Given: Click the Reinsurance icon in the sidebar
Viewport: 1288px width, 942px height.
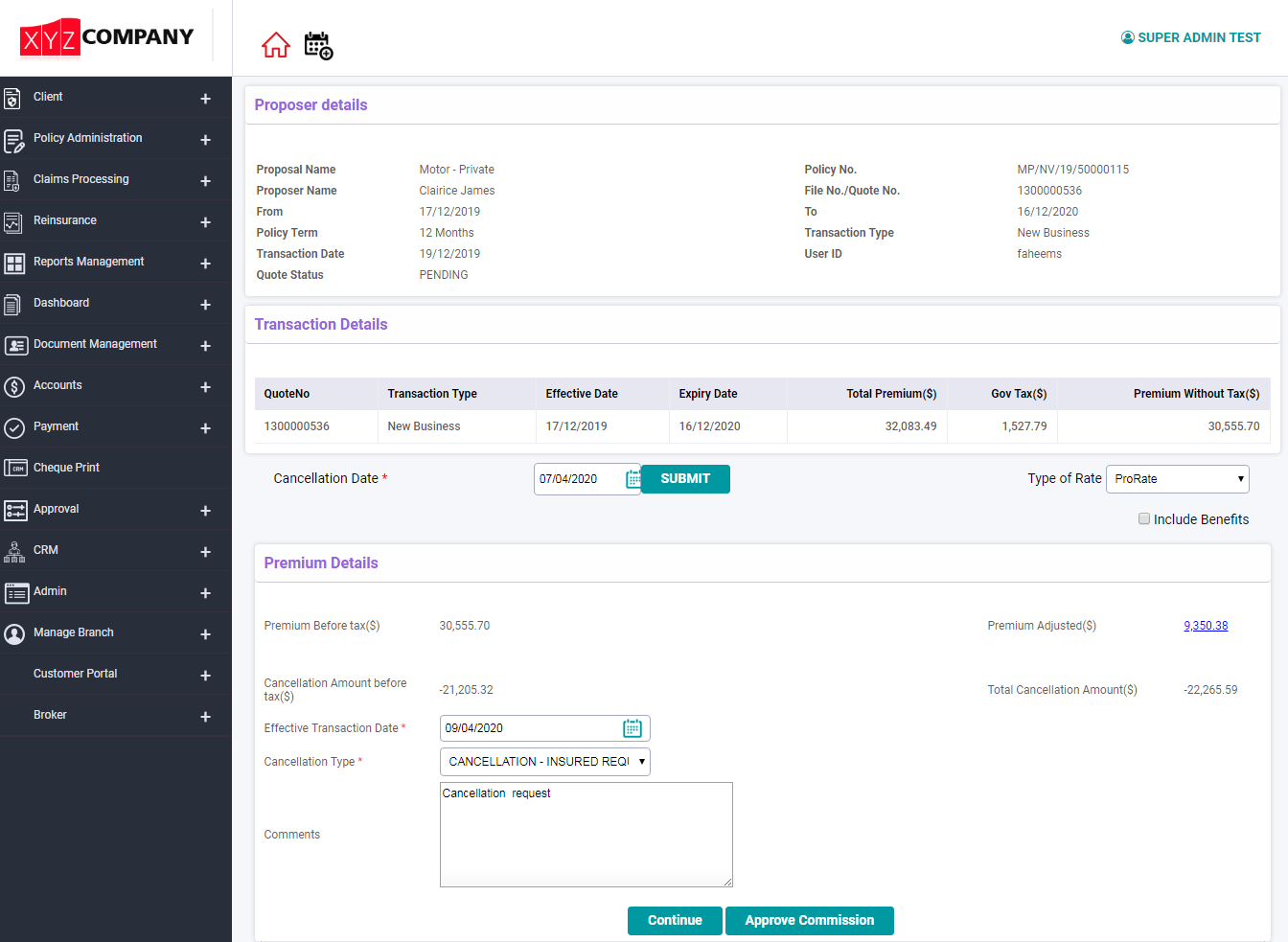Looking at the screenshot, I should pos(13,220).
